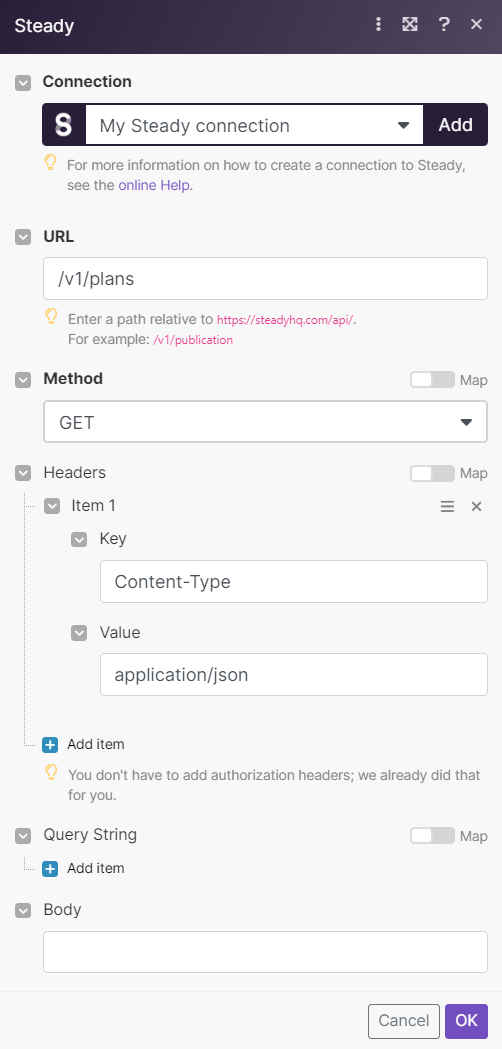
Task: Turn on Map switch for Query String
Action: click(432, 836)
